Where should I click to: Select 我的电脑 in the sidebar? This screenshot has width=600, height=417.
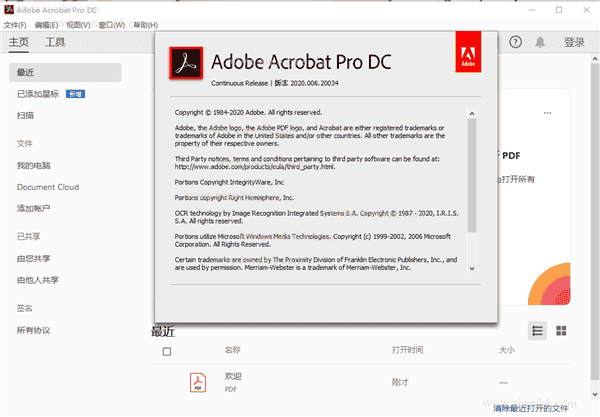pyautogui.click(x=33, y=164)
